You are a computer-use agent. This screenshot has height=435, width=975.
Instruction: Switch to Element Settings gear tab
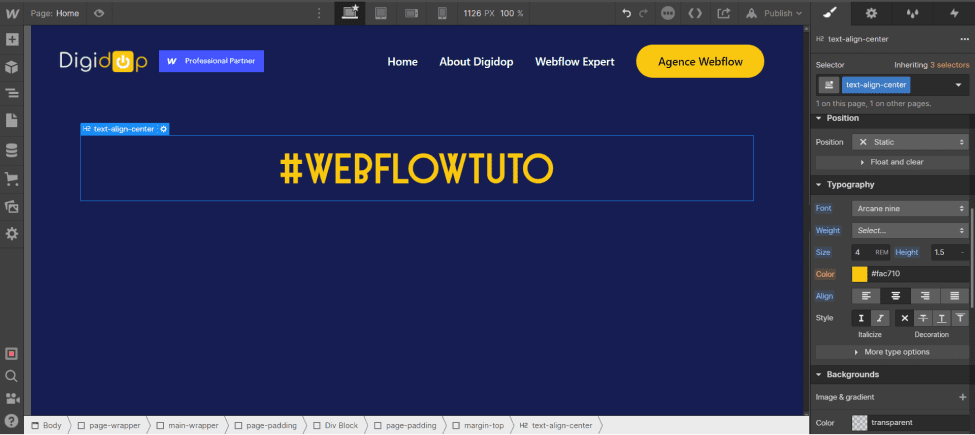871,13
